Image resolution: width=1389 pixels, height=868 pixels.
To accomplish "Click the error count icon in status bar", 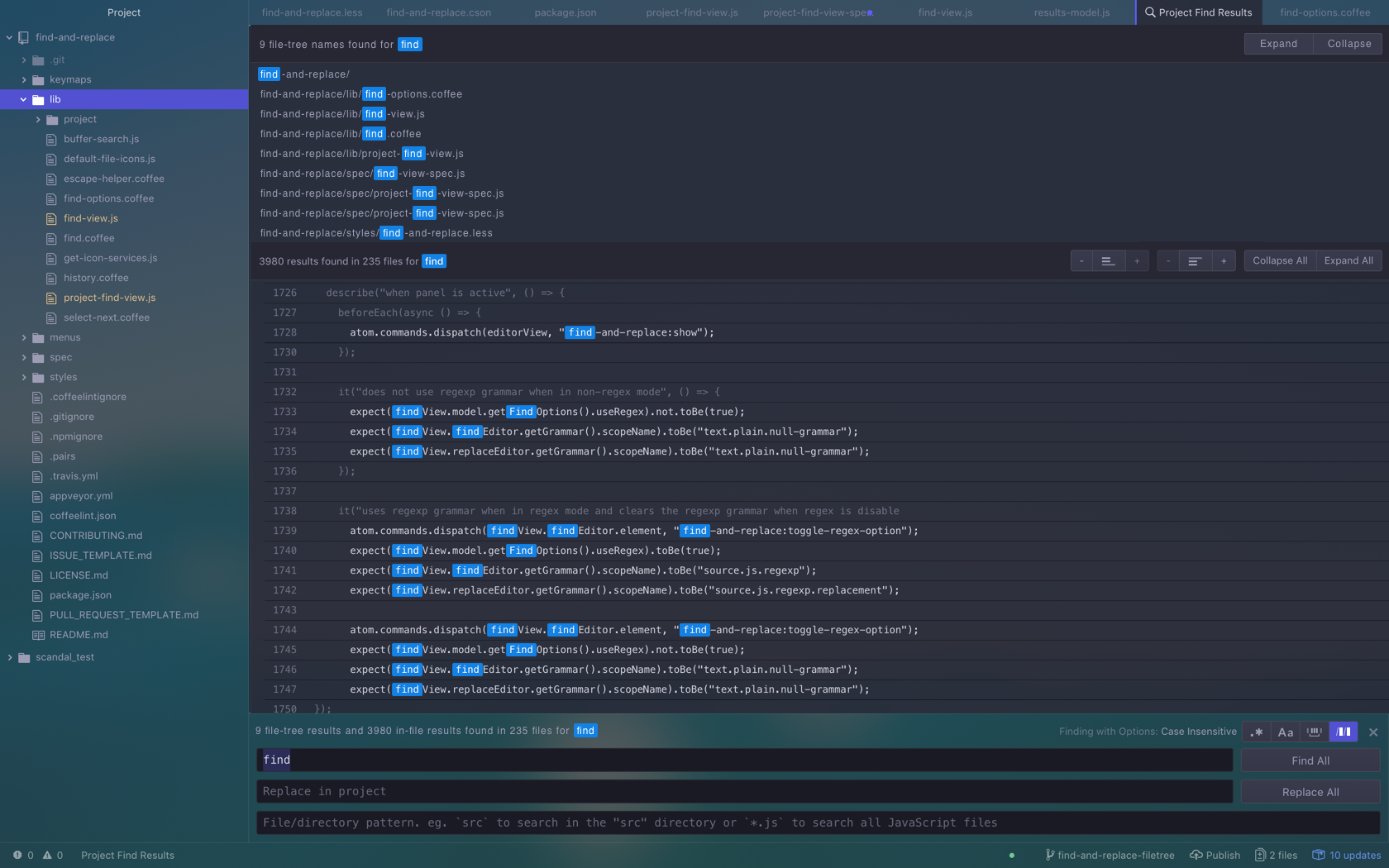I will pyautogui.click(x=19, y=855).
